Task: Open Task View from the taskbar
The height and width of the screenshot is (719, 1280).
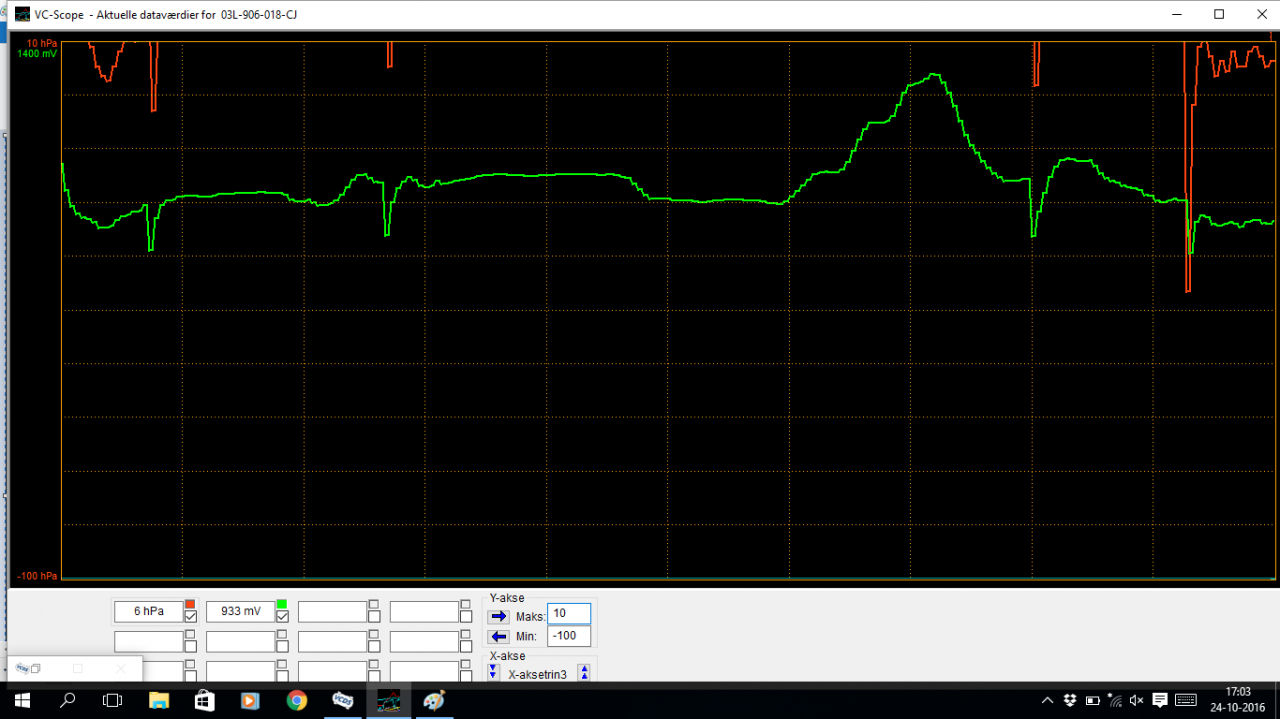Action: coord(112,700)
